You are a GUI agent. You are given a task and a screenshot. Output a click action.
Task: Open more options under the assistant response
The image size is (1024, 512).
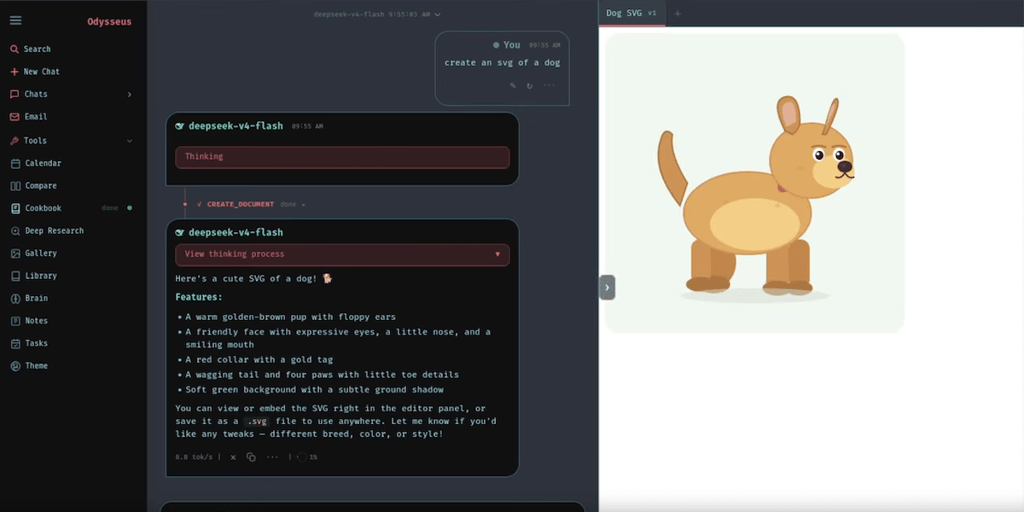point(272,457)
